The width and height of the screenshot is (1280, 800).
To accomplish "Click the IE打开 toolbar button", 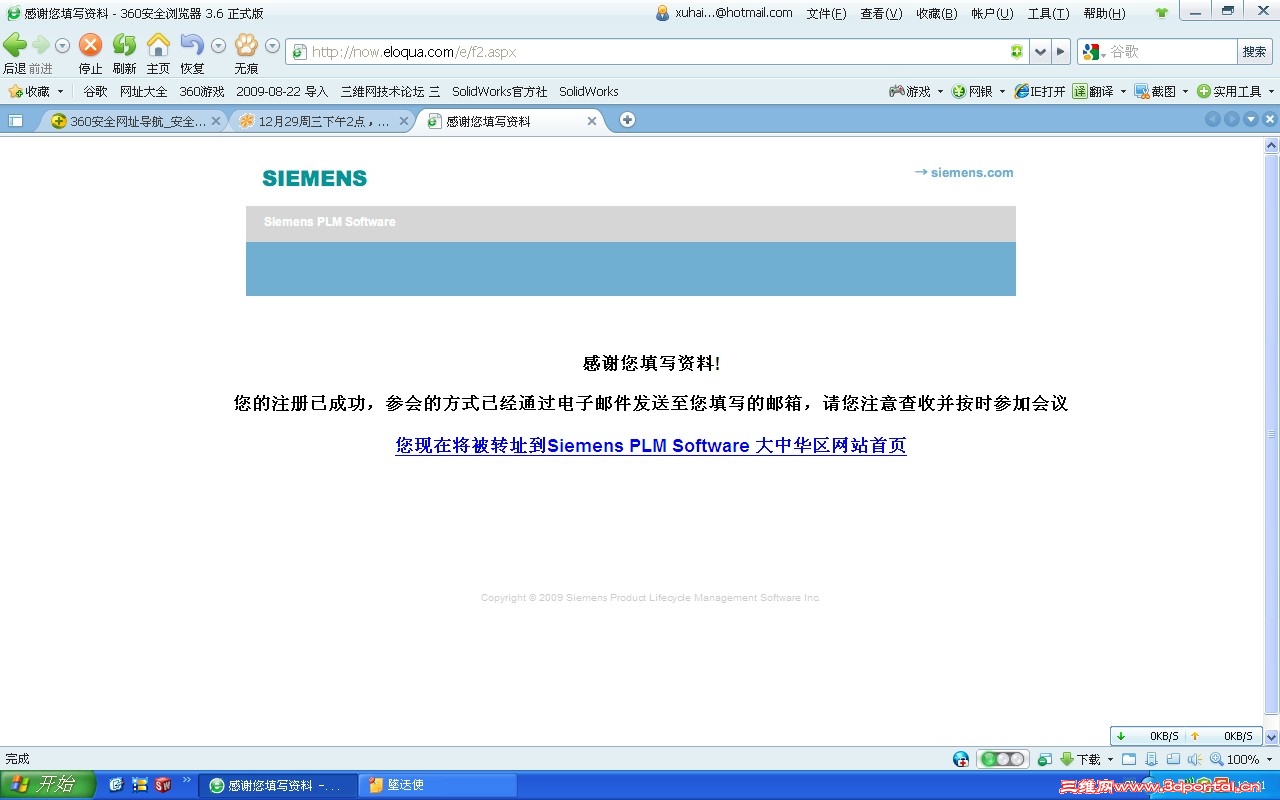I will coord(1040,91).
